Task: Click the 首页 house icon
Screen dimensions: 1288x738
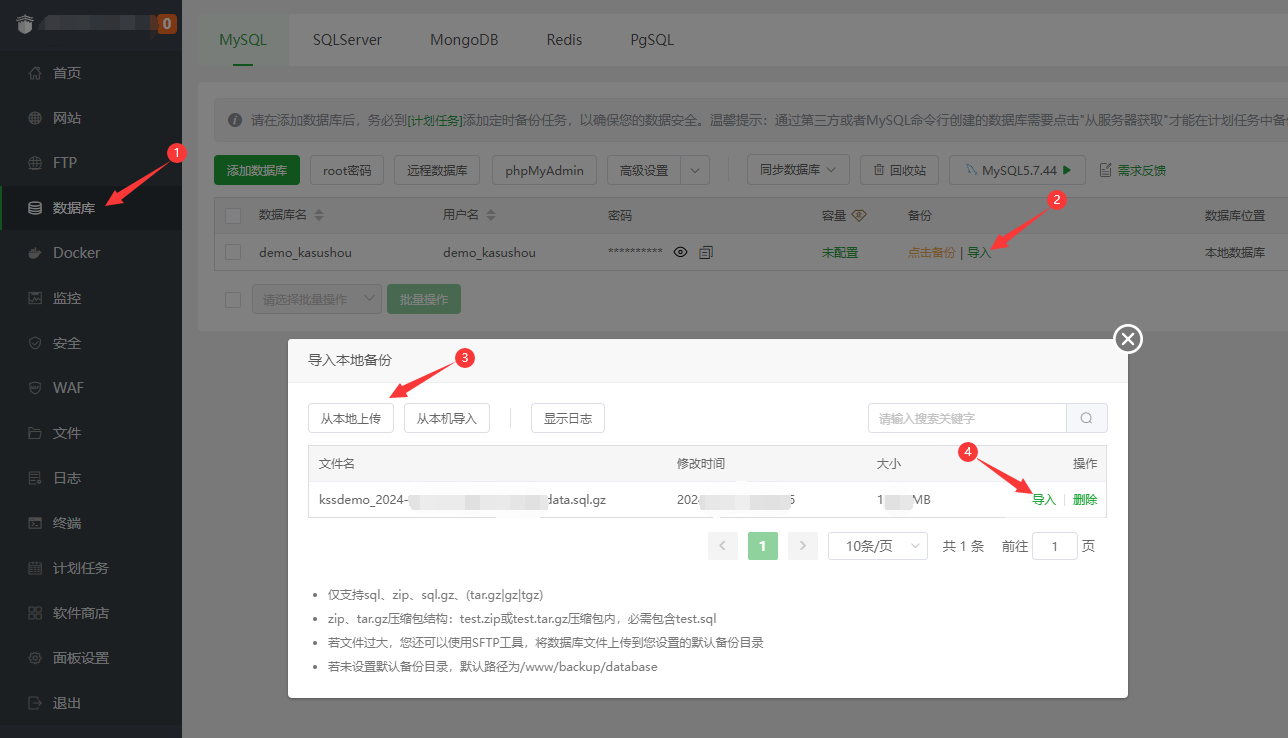Action: point(35,73)
